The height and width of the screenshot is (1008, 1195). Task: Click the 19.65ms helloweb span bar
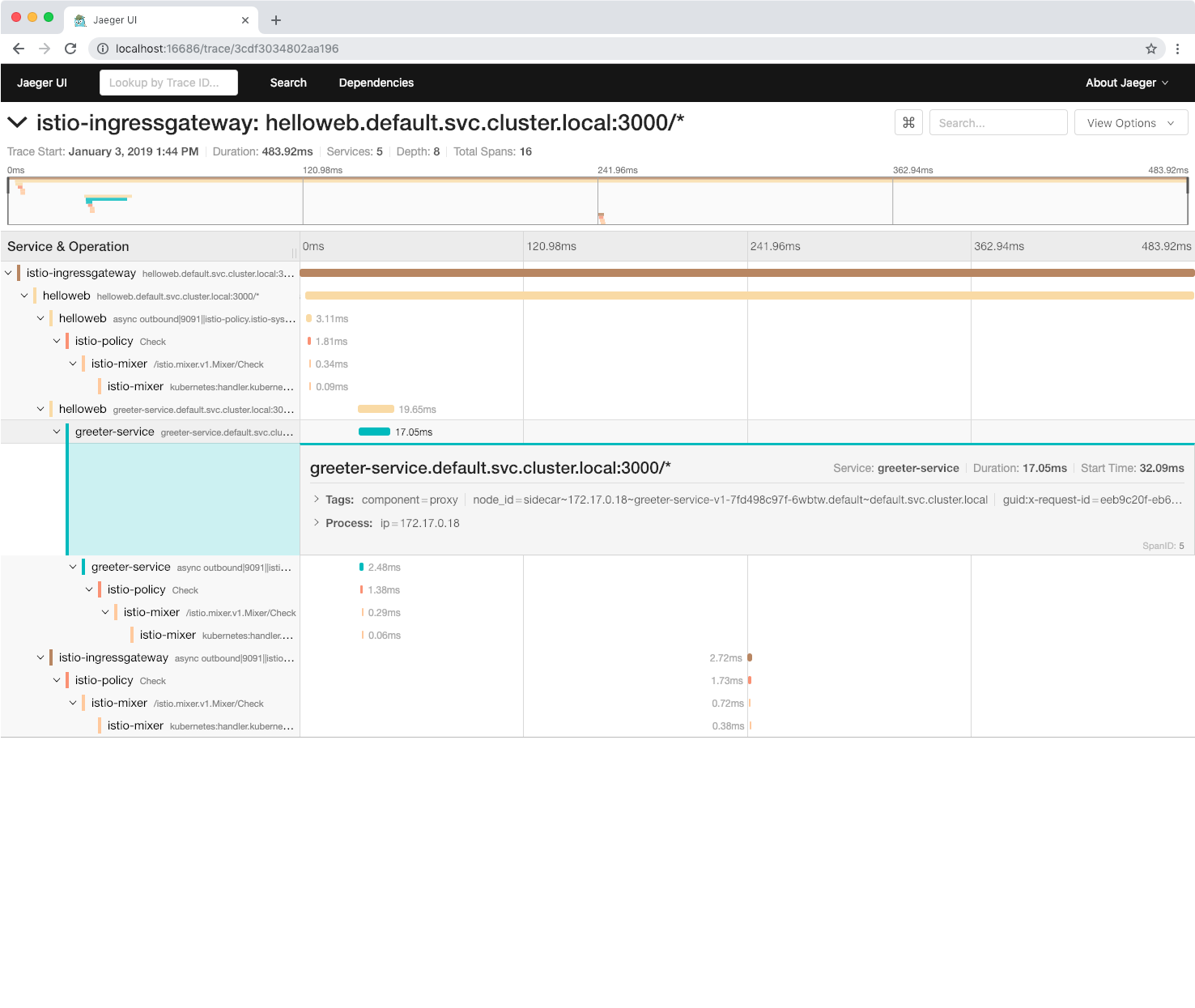click(376, 409)
